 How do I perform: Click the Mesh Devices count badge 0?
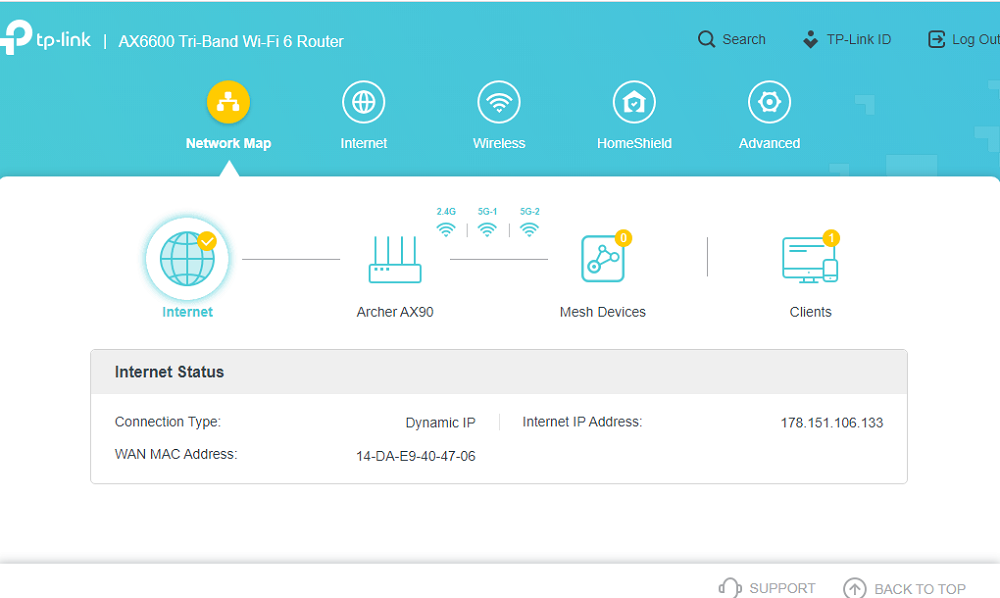[623, 238]
